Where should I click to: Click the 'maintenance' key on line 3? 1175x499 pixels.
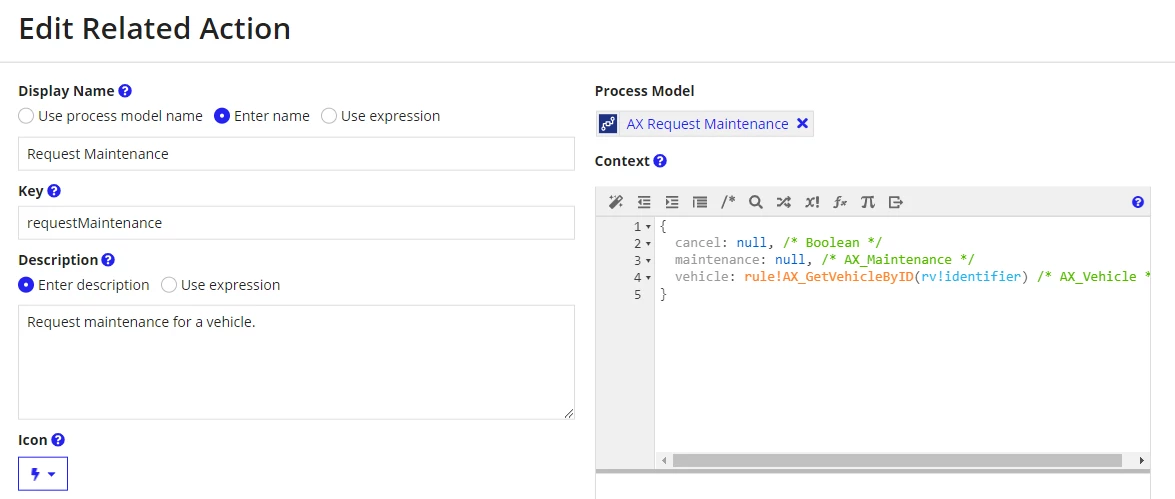pos(716,260)
